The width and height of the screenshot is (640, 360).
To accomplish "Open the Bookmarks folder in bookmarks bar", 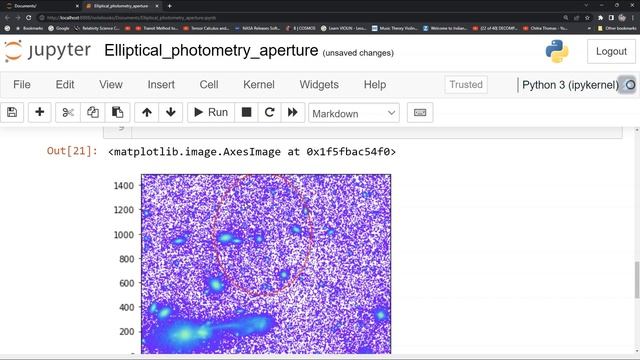I will click(29, 29).
